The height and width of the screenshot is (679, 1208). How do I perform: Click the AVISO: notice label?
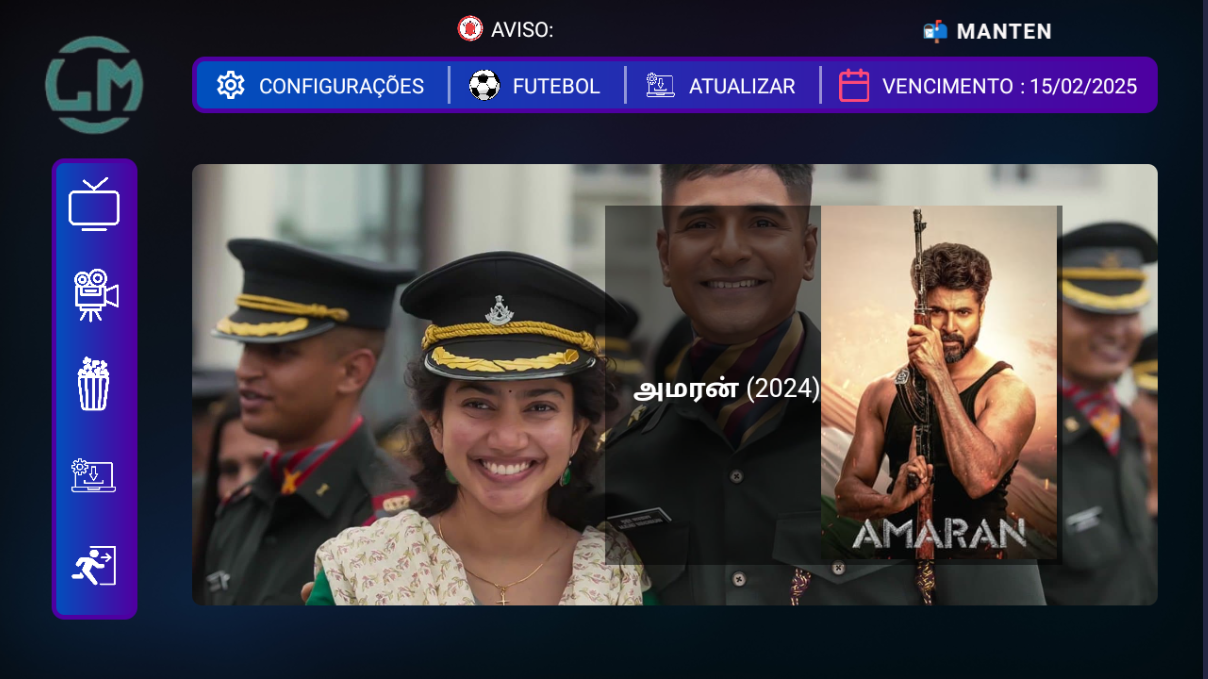coord(522,30)
